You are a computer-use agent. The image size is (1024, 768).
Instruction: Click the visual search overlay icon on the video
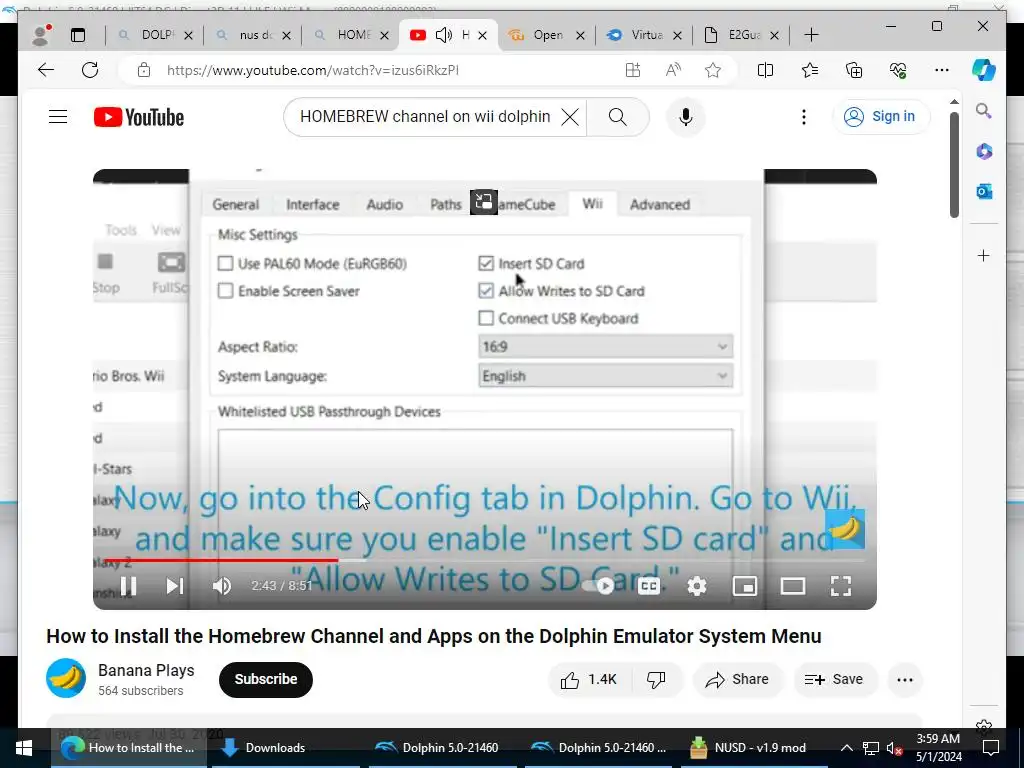tap(484, 202)
